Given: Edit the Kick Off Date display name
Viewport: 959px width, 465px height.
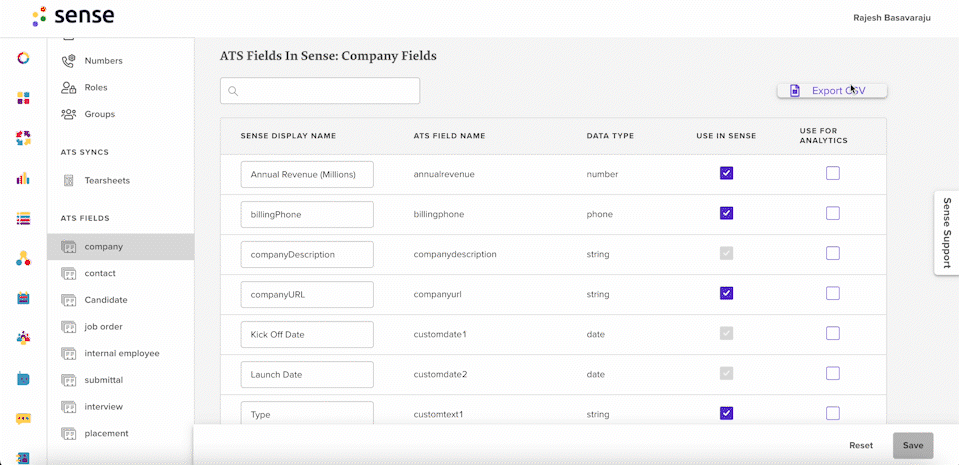Looking at the screenshot, I should tap(307, 334).
